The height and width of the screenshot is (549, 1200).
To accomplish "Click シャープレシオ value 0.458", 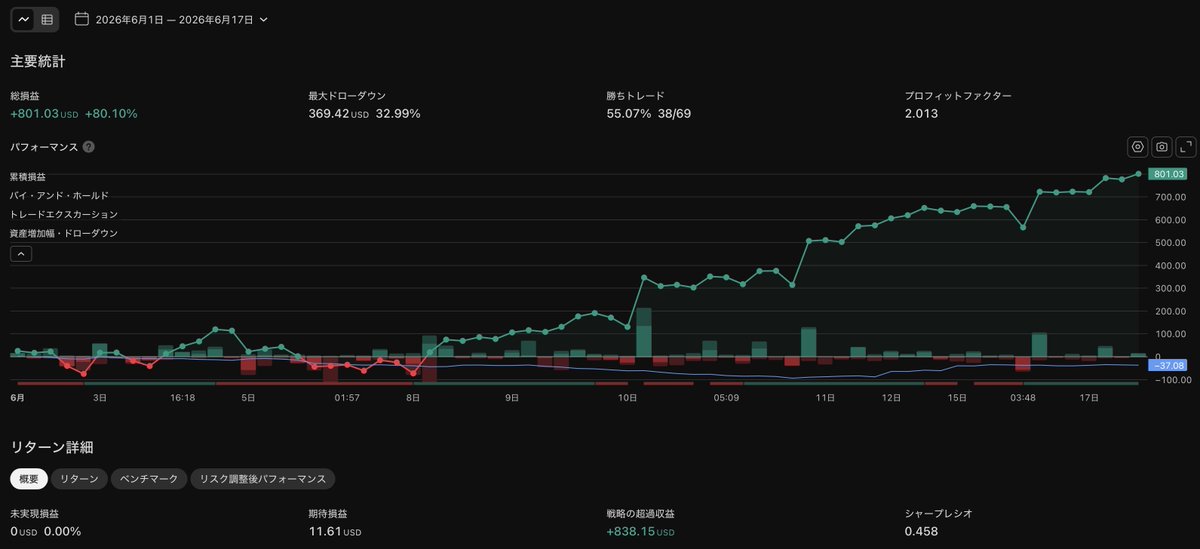I will click(921, 531).
